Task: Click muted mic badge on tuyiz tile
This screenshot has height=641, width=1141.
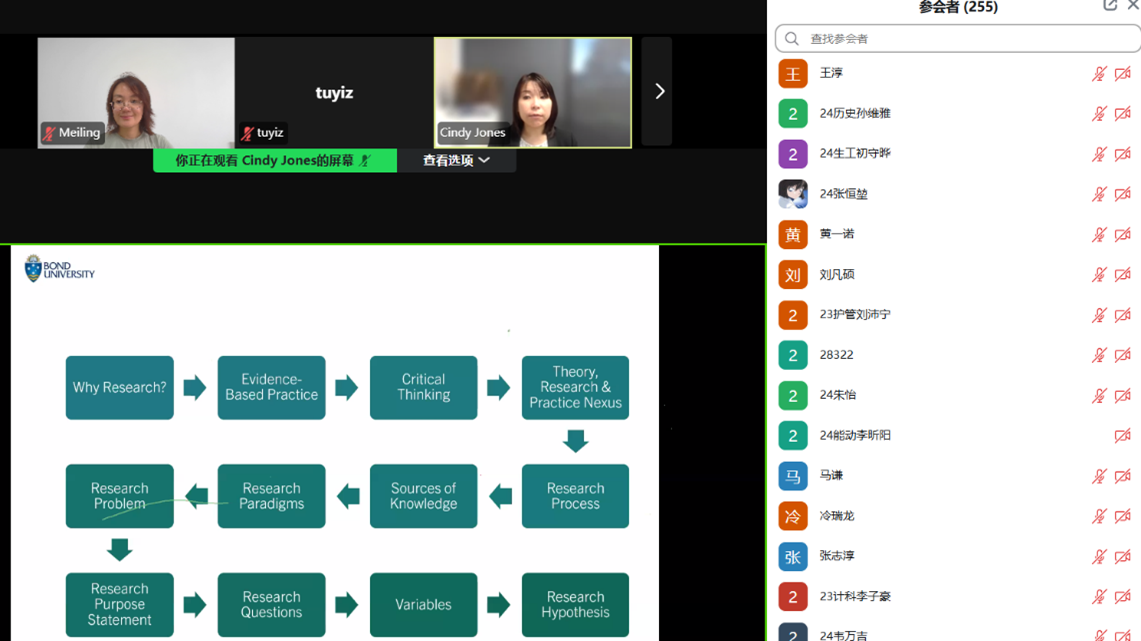Action: (247, 133)
